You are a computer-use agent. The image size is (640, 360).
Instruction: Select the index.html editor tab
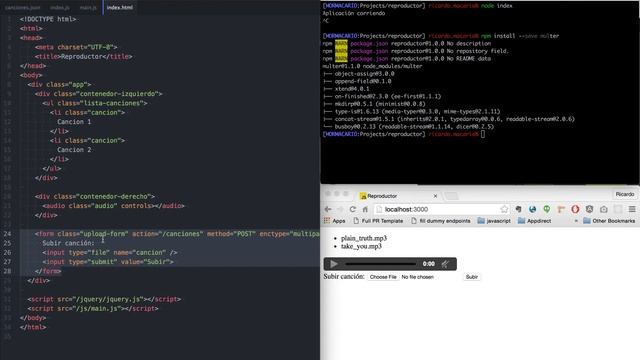pos(120,7)
